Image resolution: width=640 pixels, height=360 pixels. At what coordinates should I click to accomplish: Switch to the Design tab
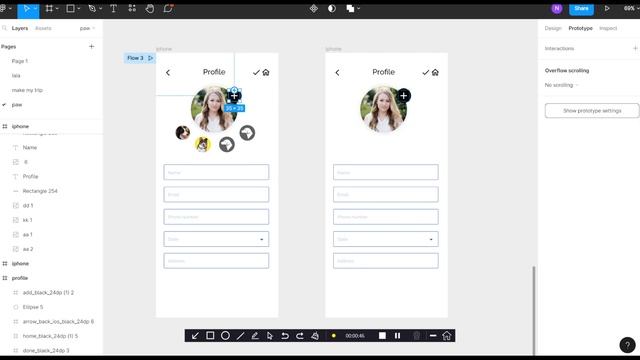pos(553,28)
